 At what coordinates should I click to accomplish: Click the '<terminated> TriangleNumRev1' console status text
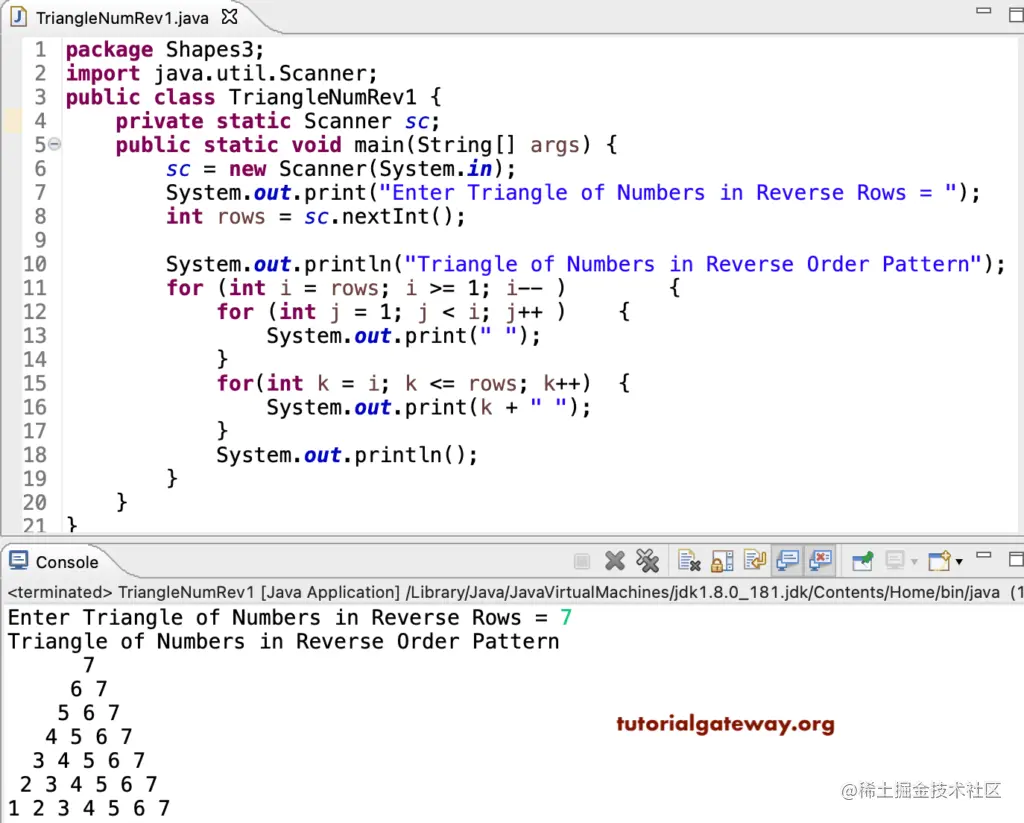click(131, 592)
